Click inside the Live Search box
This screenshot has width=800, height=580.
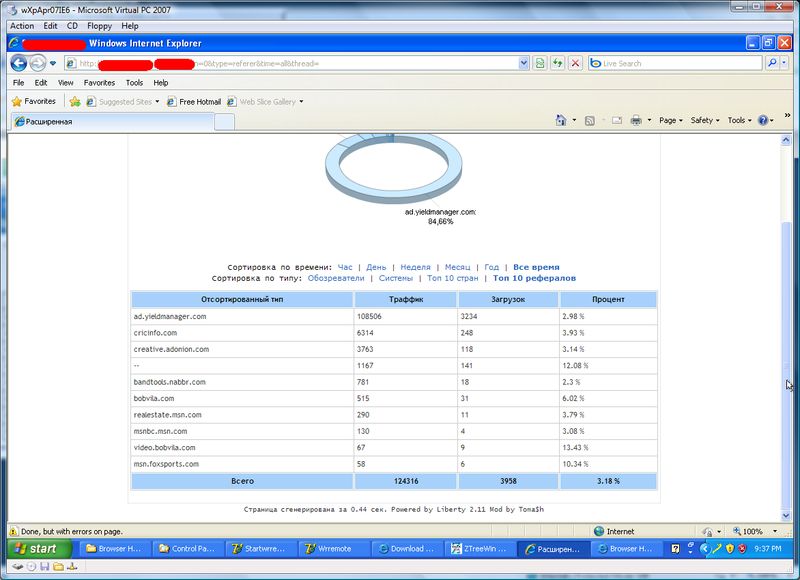[675, 63]
